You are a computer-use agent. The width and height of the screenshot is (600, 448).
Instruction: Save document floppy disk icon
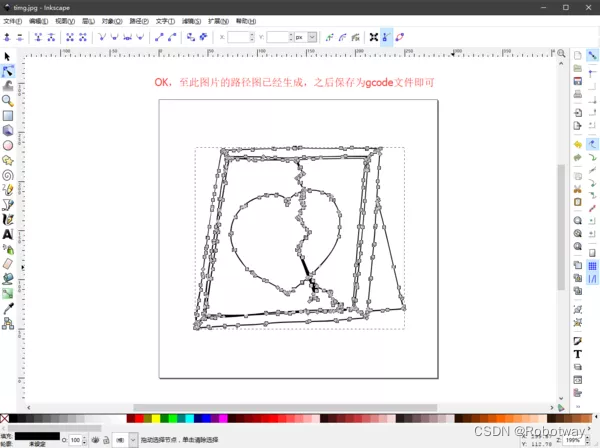tap(578, 81)
